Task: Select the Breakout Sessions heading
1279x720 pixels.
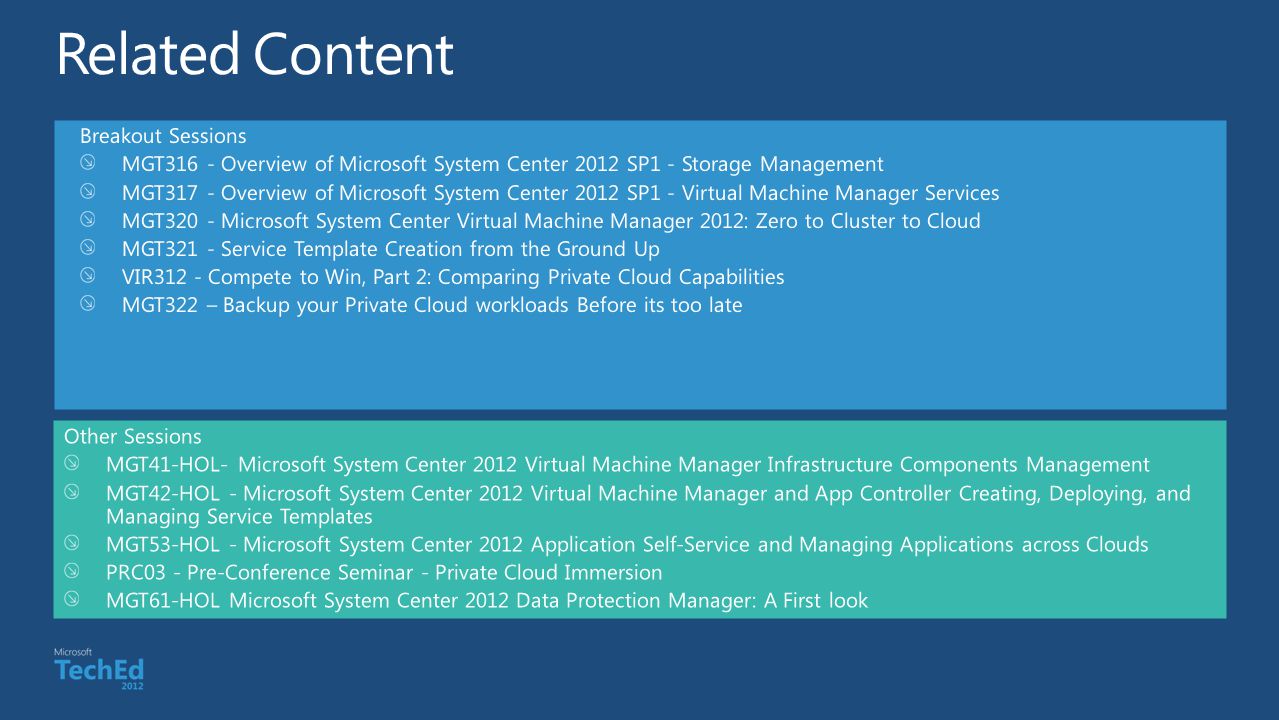Action: click(x=163, y=135)
